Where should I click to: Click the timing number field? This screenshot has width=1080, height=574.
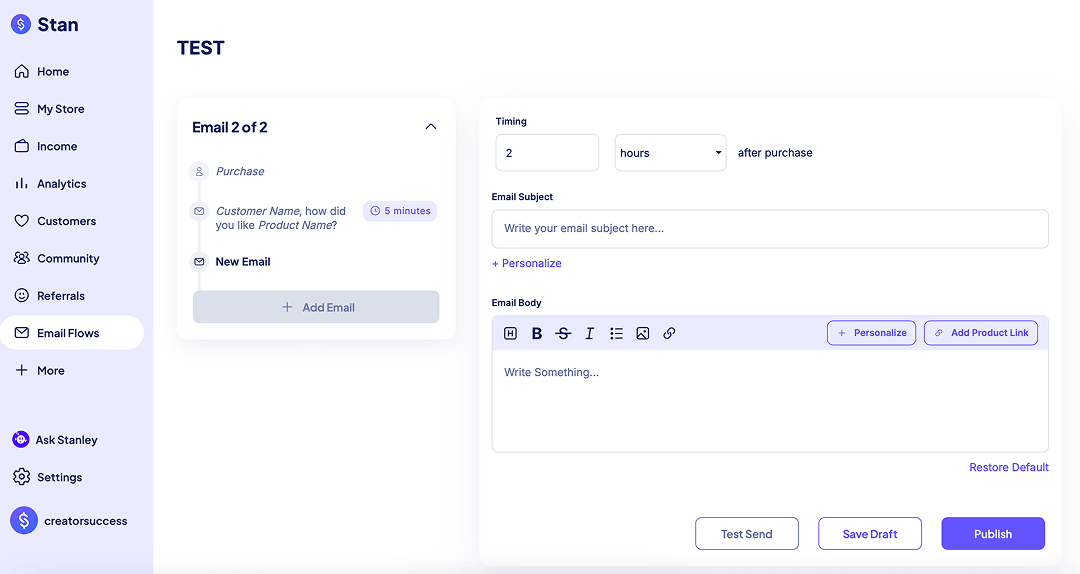(547, 153)
